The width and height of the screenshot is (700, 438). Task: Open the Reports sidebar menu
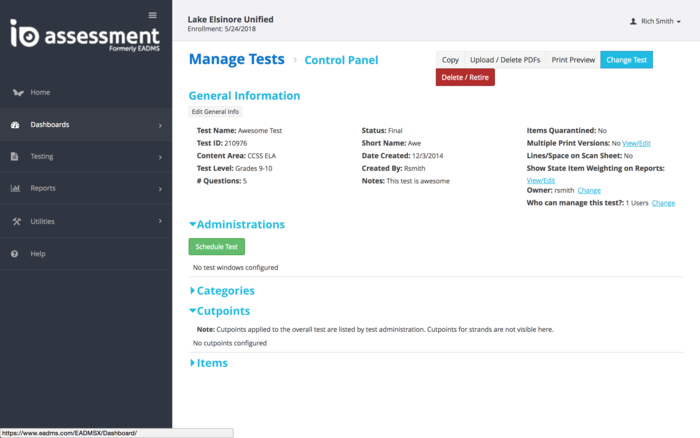[86, 188]
